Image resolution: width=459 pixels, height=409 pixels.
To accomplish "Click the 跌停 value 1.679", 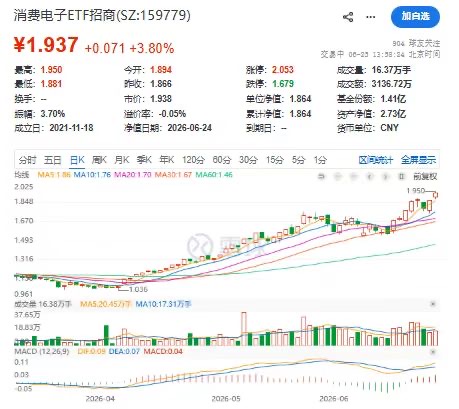I will tap(283, 84).
